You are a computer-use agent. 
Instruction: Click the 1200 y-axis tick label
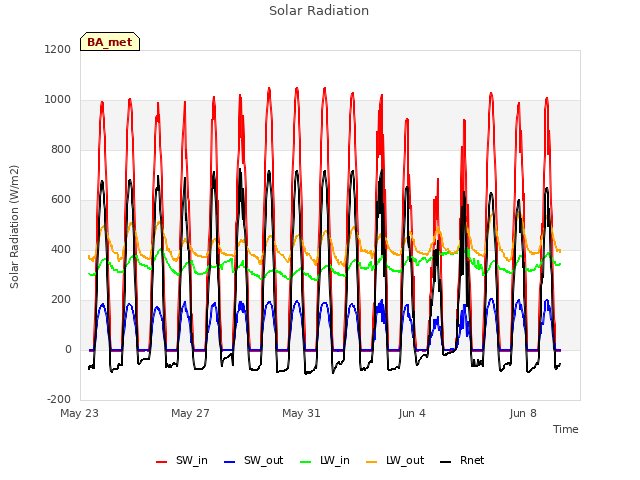pyautogui.click(x=58, y=49)
